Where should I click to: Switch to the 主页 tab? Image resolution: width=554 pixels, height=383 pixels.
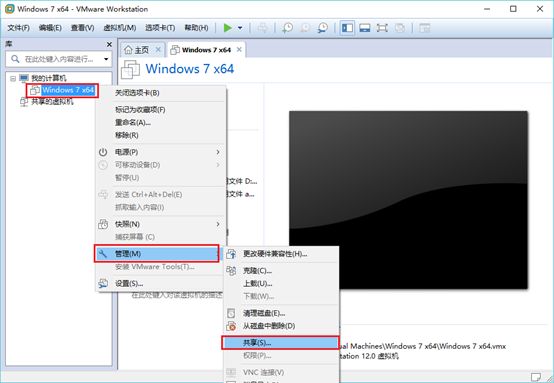(x=141, y=50)
